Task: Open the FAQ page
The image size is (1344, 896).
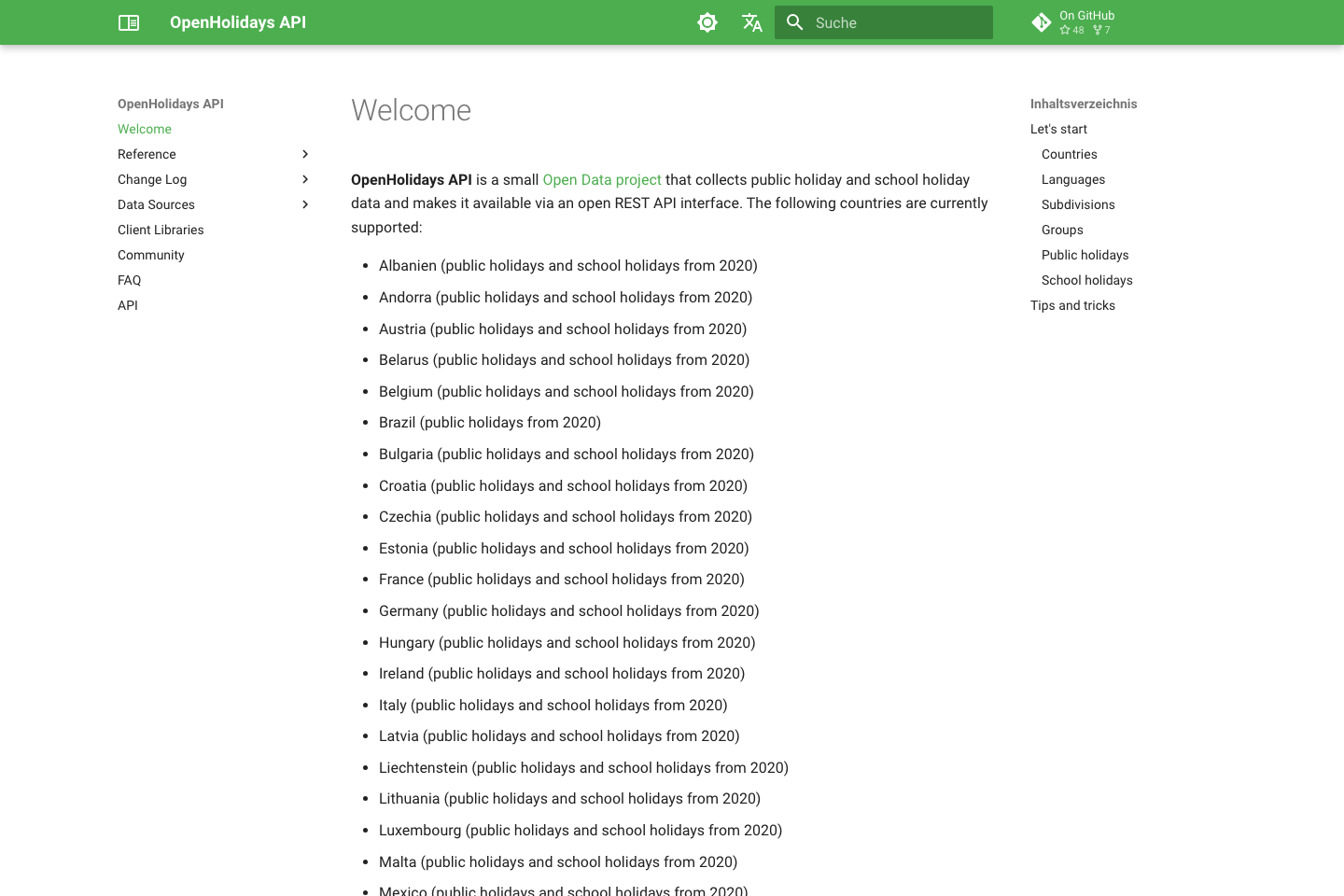Action: click(x=129, y=280)
